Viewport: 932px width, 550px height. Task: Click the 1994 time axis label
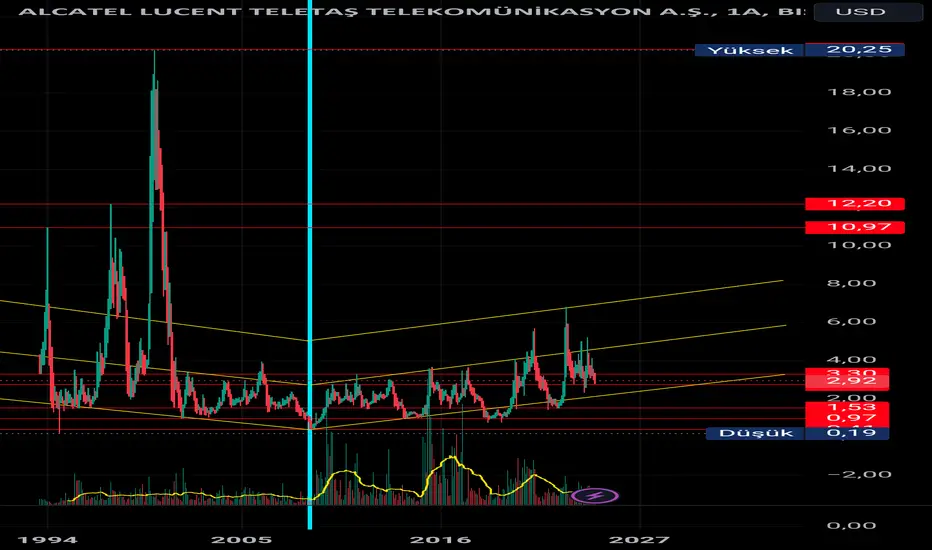point(48,539)
